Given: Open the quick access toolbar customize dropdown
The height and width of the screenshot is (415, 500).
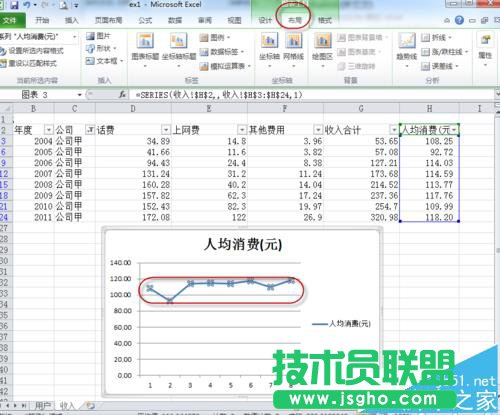Looking at the screenshot, I should click(76, 5).
